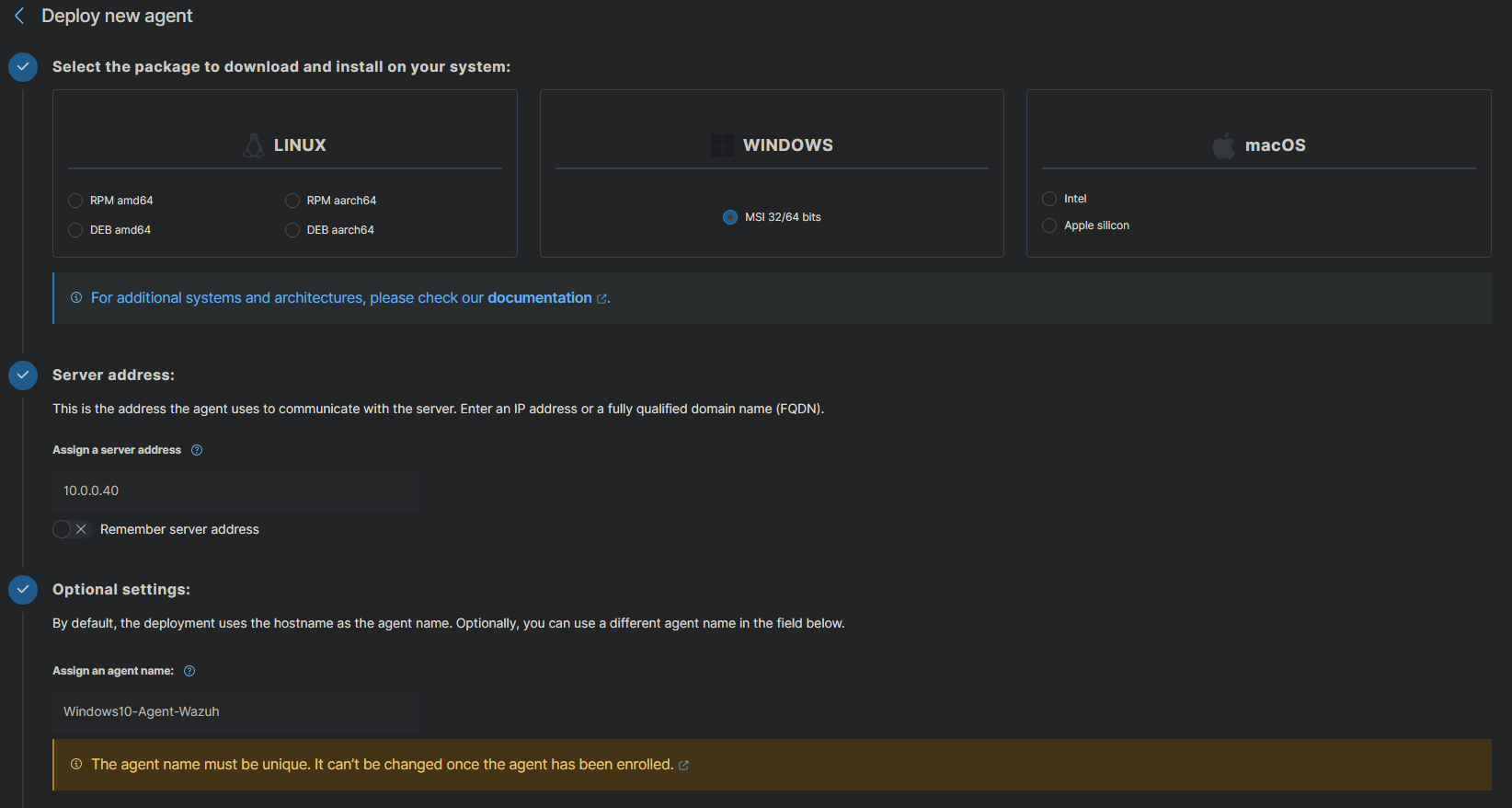Open the documentation link
This screenshot has height=808, width=1512.
pyautogui.click(x=539, y=298)
